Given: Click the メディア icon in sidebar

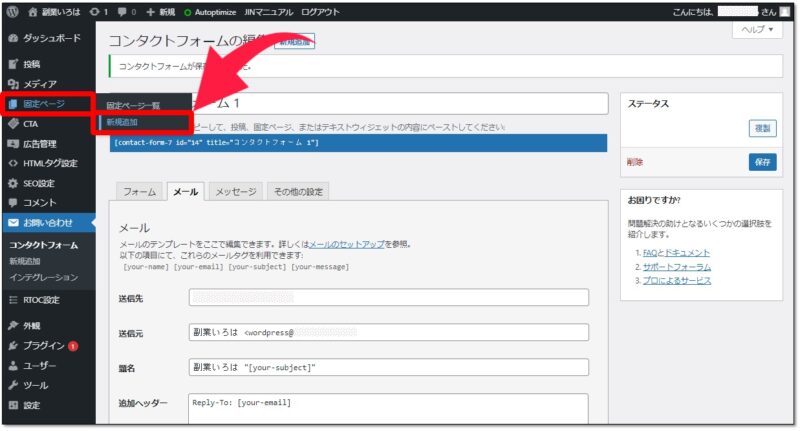Looking at the screenshot, I should click(x=13, y=84).
